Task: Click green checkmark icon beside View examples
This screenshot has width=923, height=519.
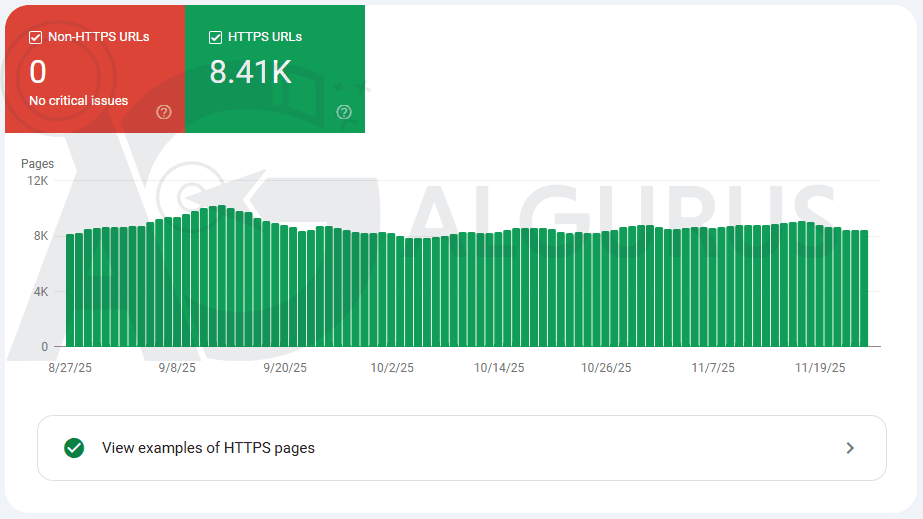Action: pos(74,448)
